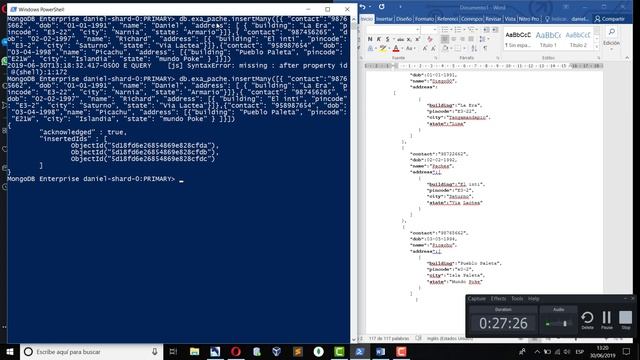
Task: Open the Windows notification center
Action: click(x=627, y=351)
